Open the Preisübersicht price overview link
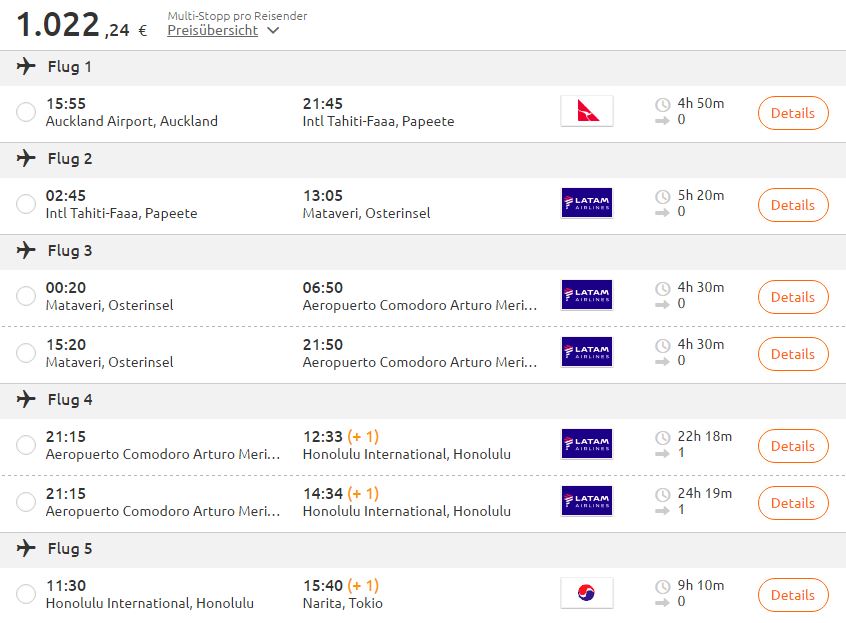Viewport: 846px width, 623px height. 213,31
